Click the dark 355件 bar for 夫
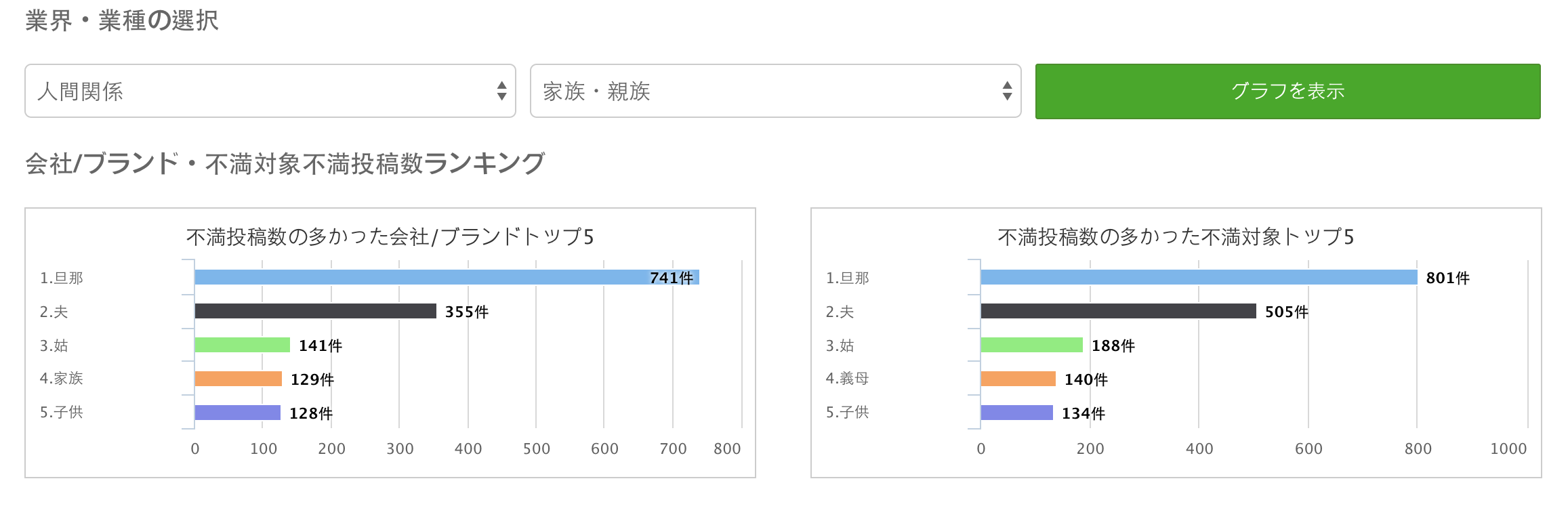The height and width of the screenshot is (523, 1568). point(316,311)
